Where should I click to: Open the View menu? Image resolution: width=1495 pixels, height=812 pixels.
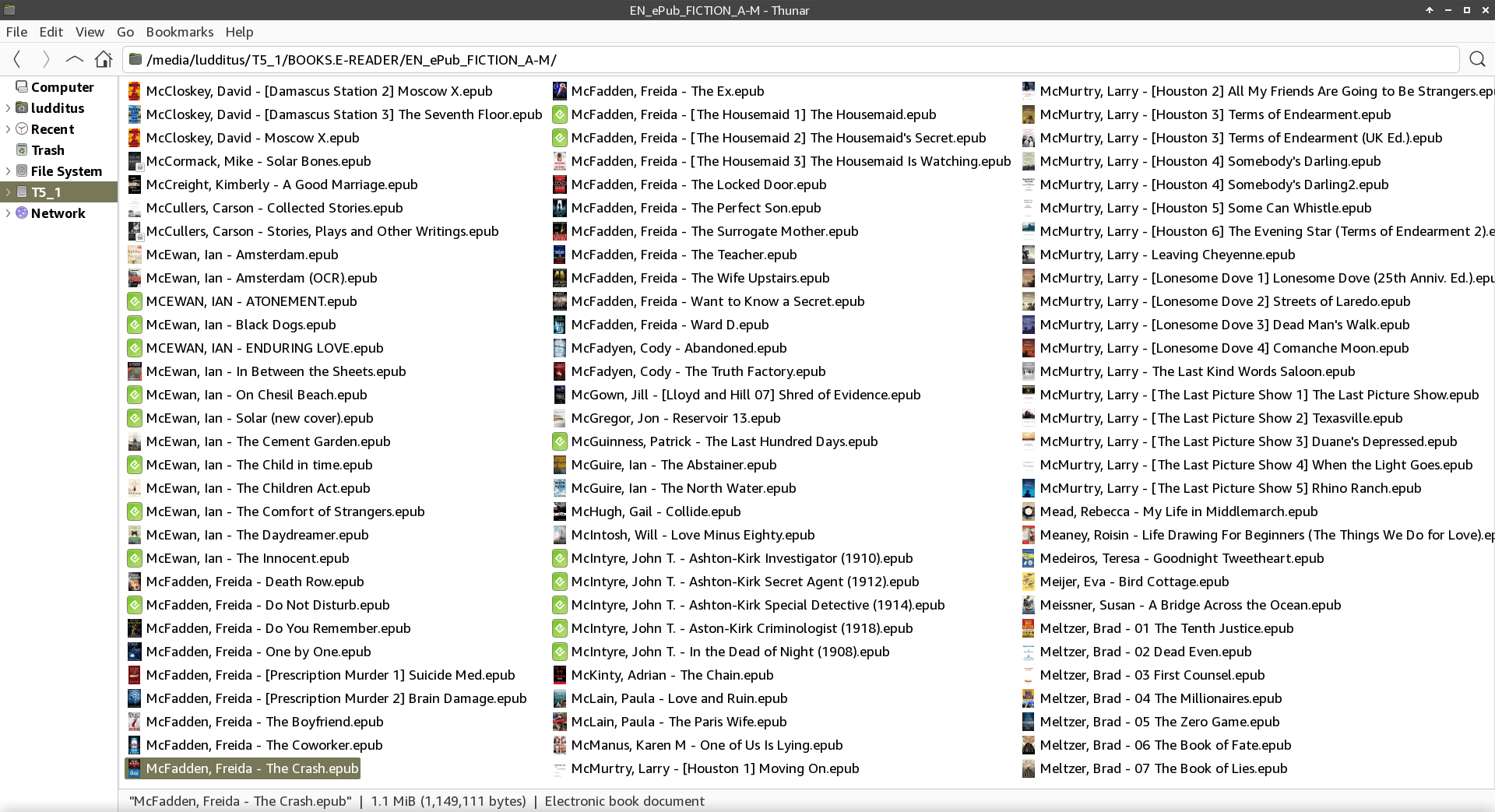(90, 32)
